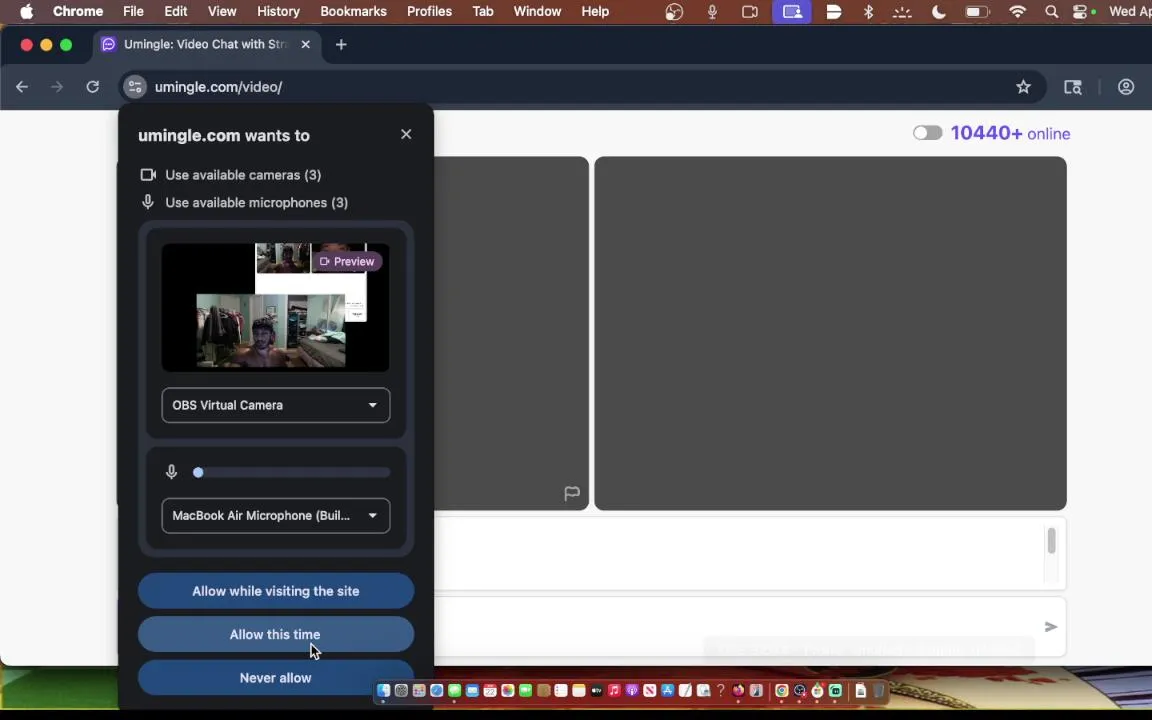This screenshot has width=1152, height=720.
Task: Open the File menu
Action: pos(133,11)
